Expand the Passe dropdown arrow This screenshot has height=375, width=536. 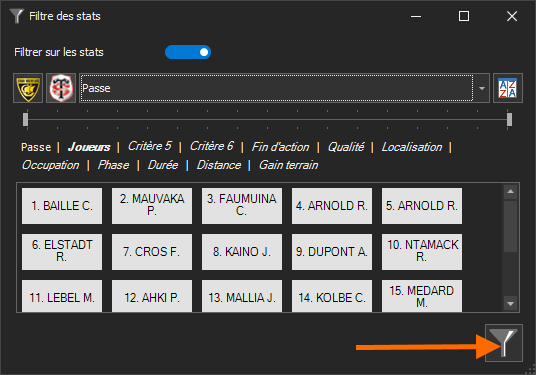(x=482, y=88)
